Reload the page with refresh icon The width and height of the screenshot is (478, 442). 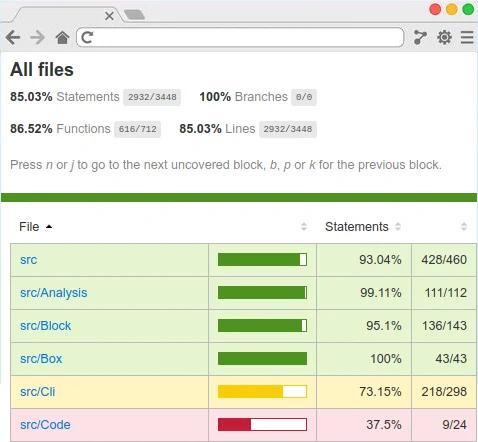coord(87,37)
